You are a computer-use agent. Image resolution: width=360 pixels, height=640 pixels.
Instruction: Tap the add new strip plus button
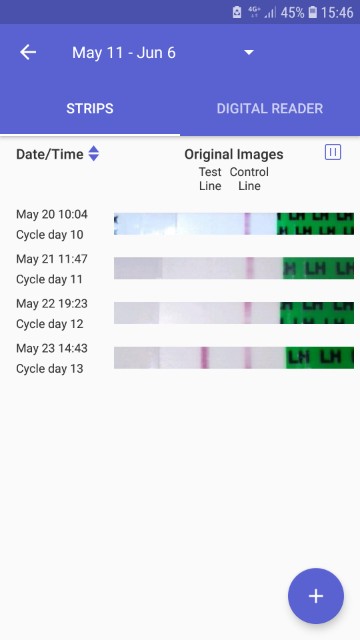[x=316, y=596]
